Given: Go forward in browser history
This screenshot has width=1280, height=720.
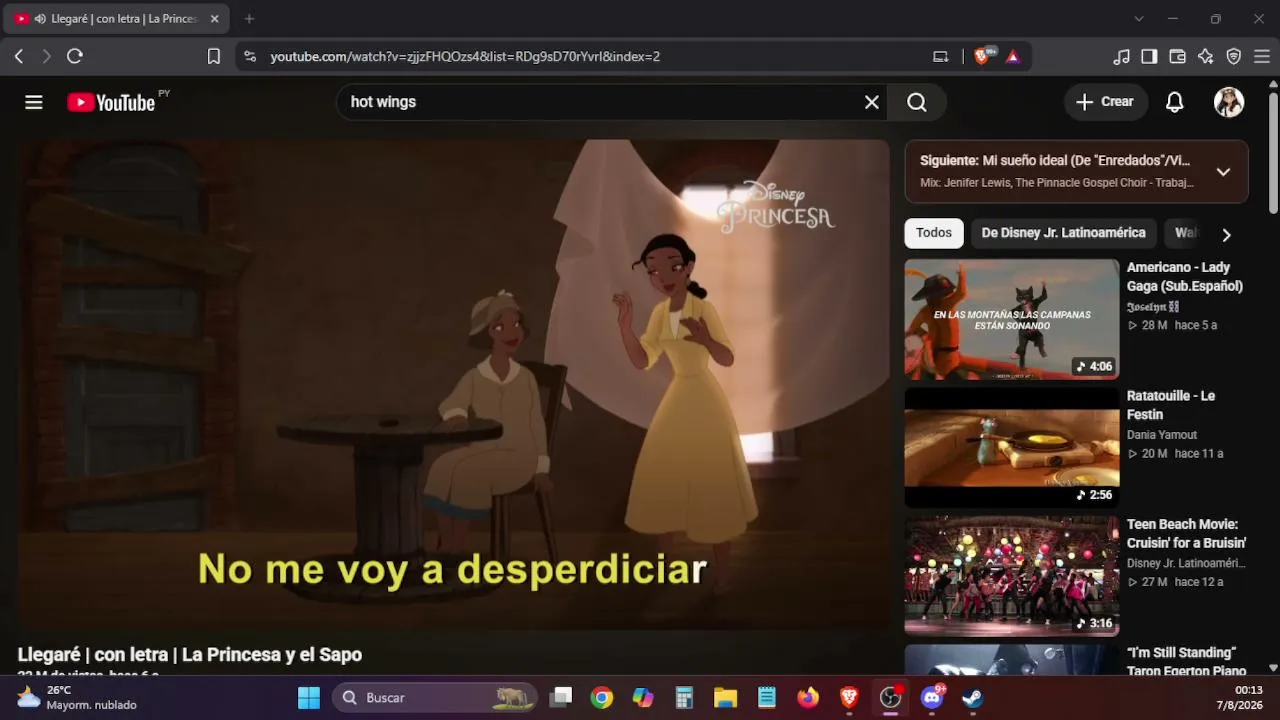Looking at the screenshot, I should 46,57.
